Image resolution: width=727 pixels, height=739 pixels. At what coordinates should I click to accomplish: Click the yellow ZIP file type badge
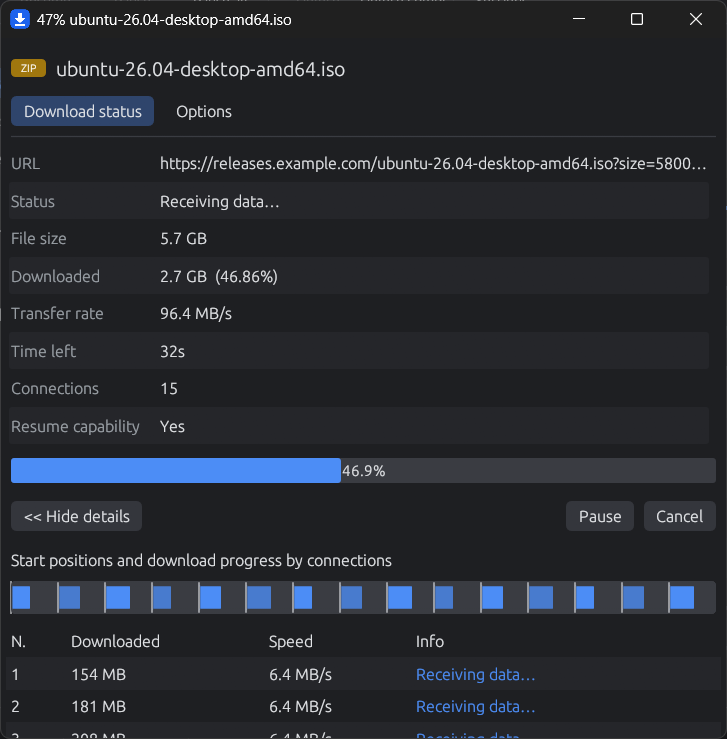click(28, 68)
